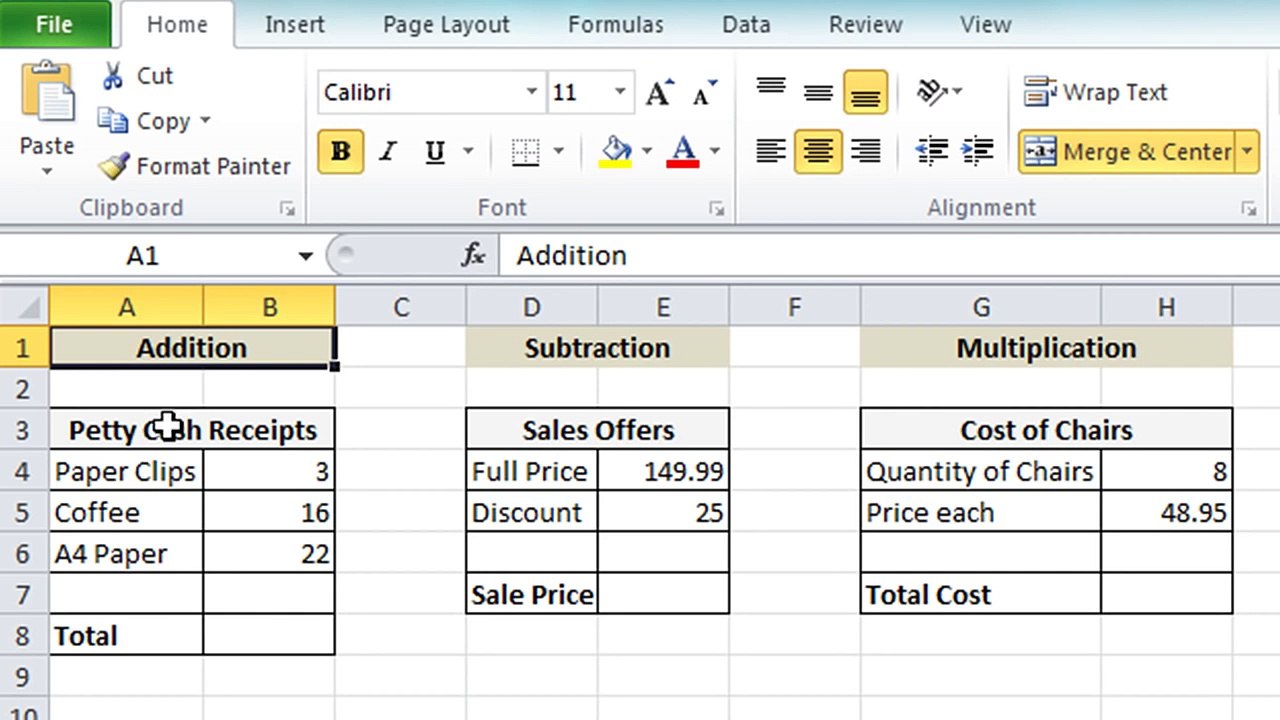Viewport: 1280px width, 720px height.
Task: Click the Total Cost label cell
Action: click(981, 594)
